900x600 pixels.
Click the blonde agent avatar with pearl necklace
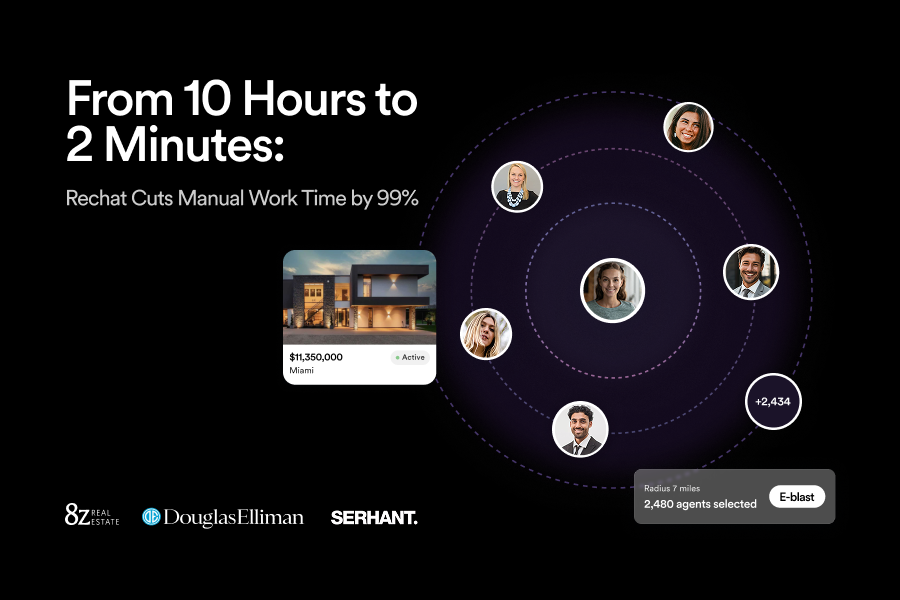(x=516, y=187)
